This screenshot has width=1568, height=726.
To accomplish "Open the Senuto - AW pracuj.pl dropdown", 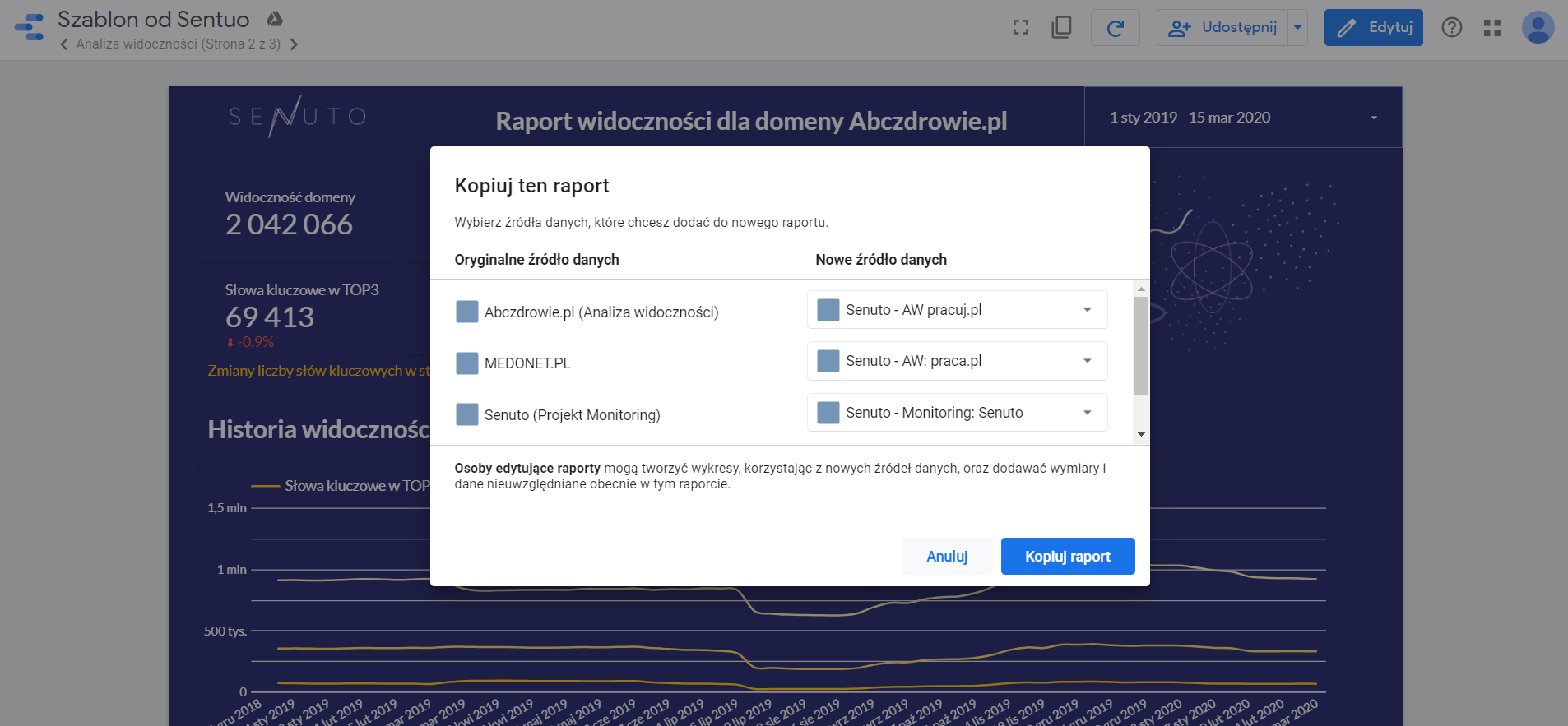I will point(958,310).
